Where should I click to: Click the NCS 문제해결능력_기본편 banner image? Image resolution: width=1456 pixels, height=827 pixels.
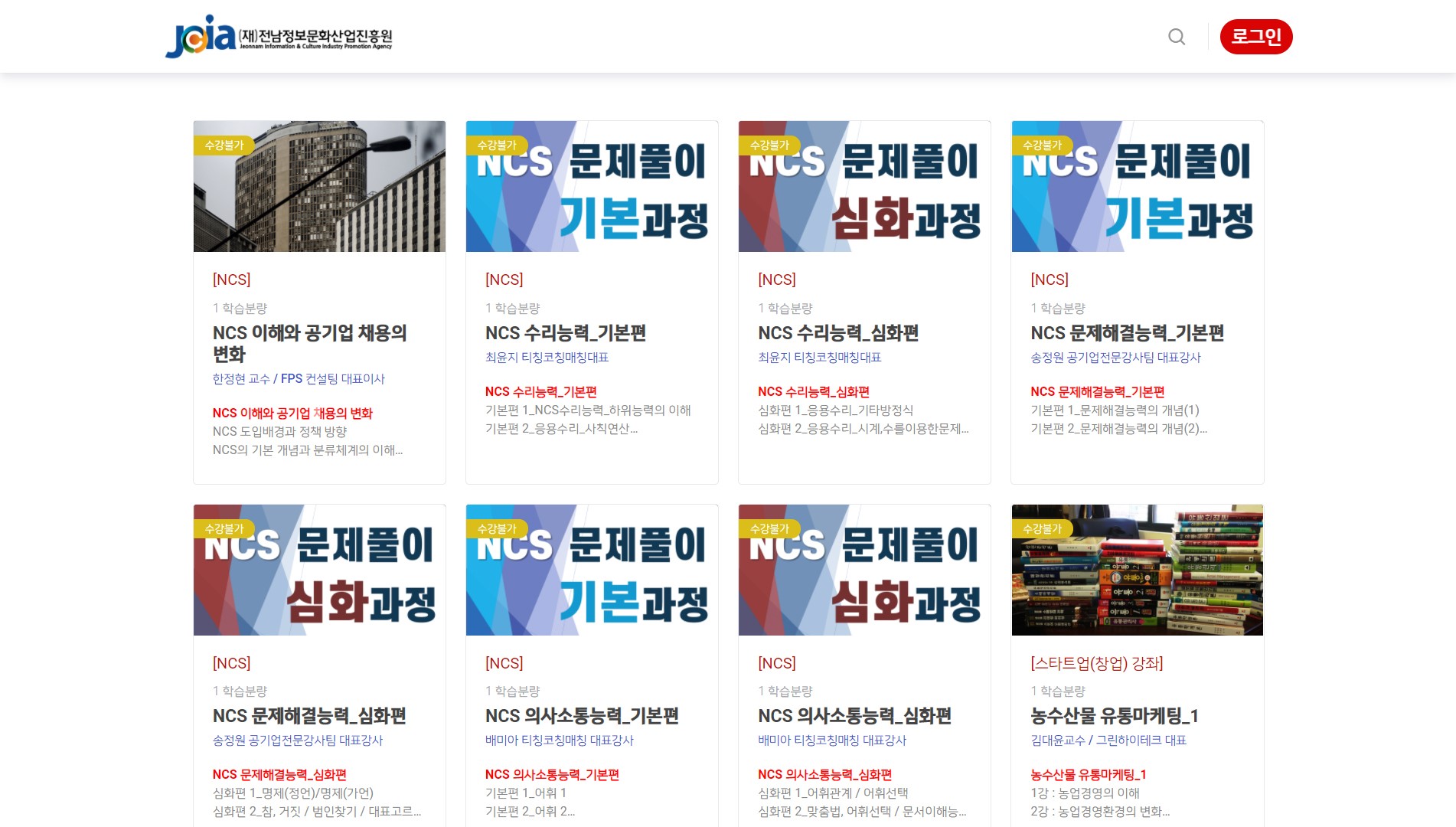(x=1137, y=186)
